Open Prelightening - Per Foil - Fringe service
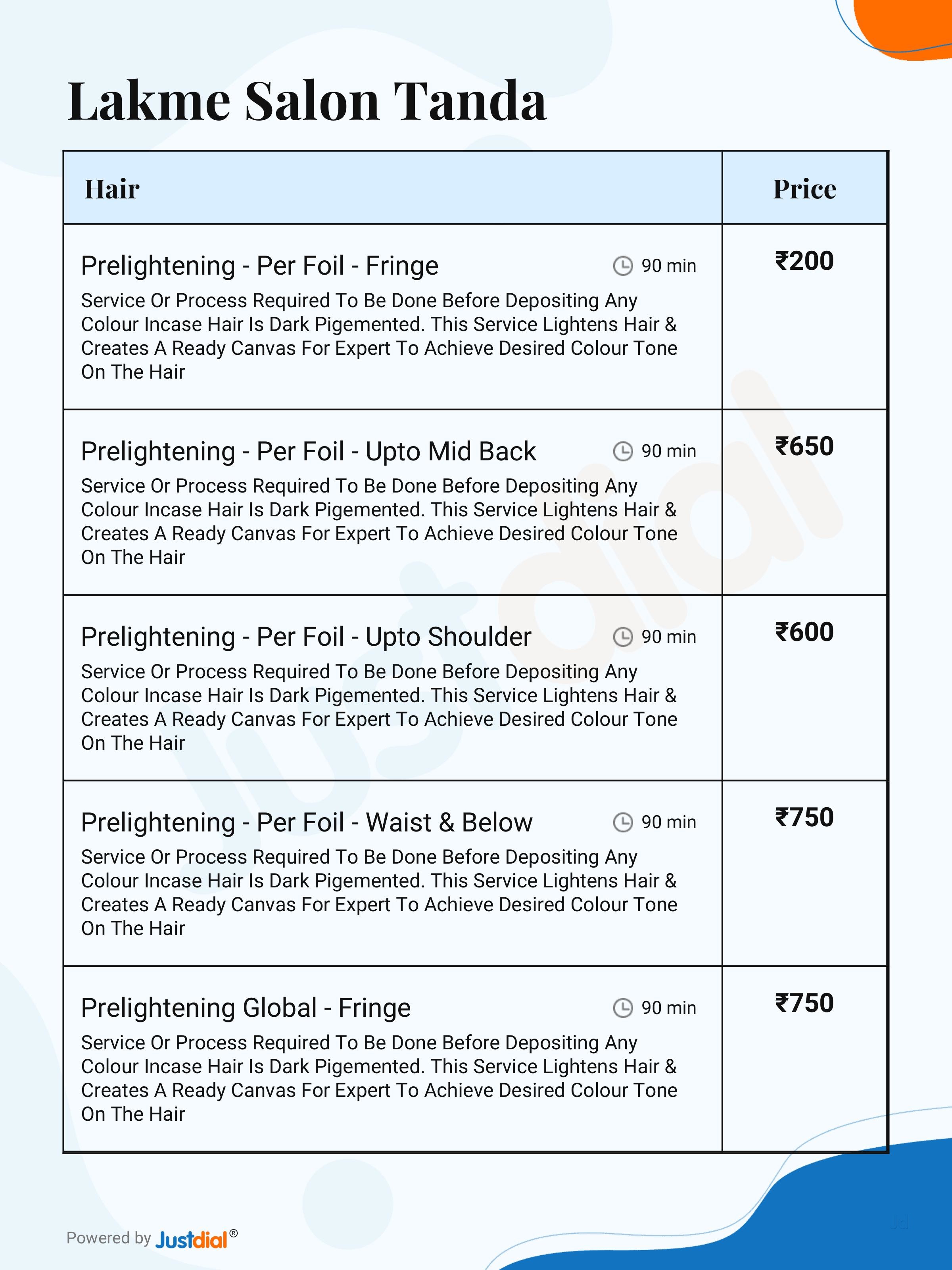 [x=259, y=266]
